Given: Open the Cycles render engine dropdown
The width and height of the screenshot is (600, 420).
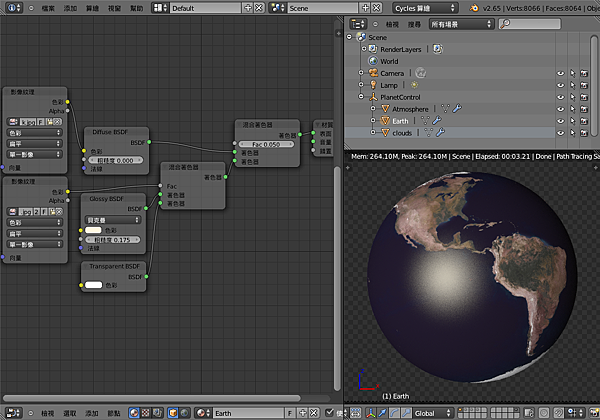Looking at the screenshot, I should click(x=425, y=8).
